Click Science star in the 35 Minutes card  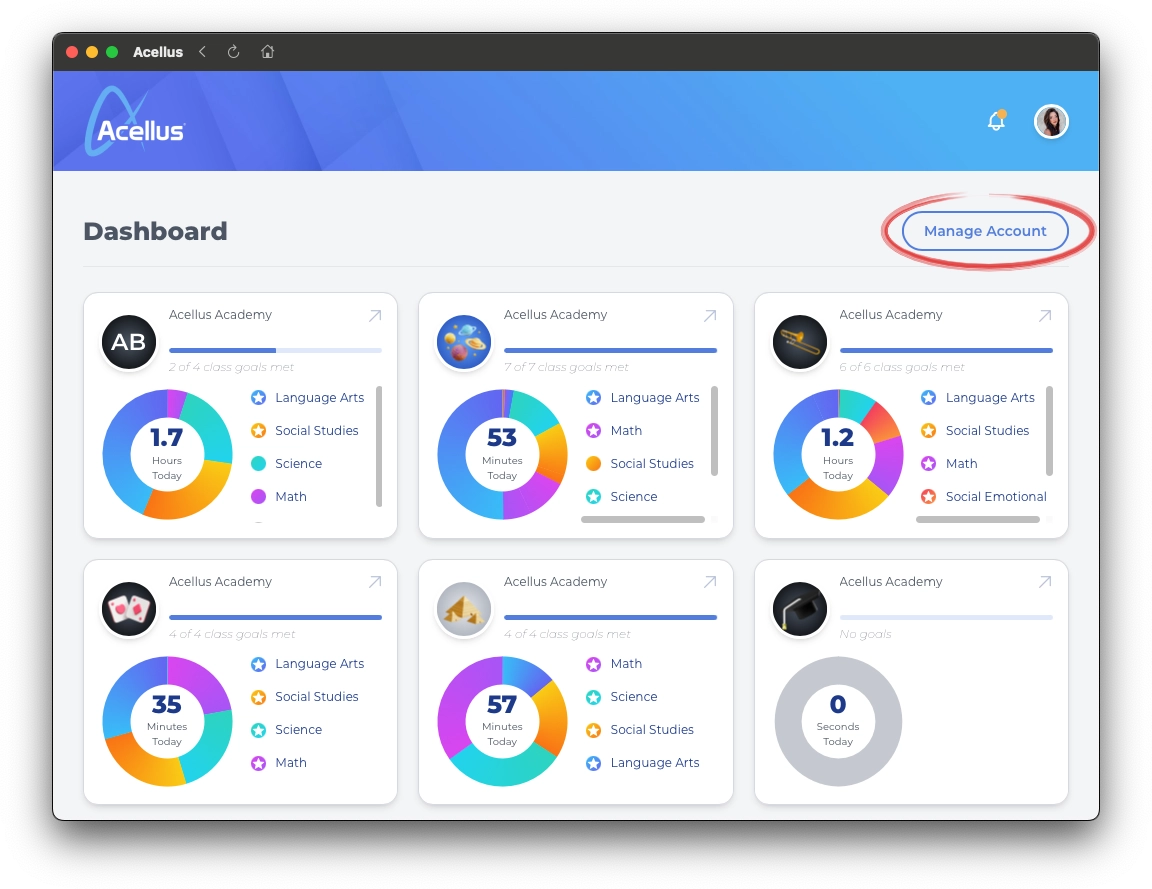click(259, 730)
